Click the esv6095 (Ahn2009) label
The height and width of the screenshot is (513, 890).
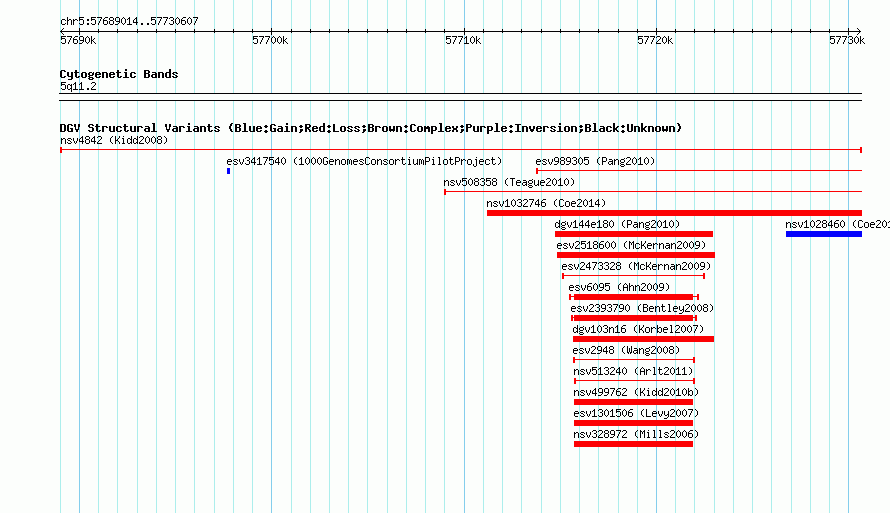(619, 287)
